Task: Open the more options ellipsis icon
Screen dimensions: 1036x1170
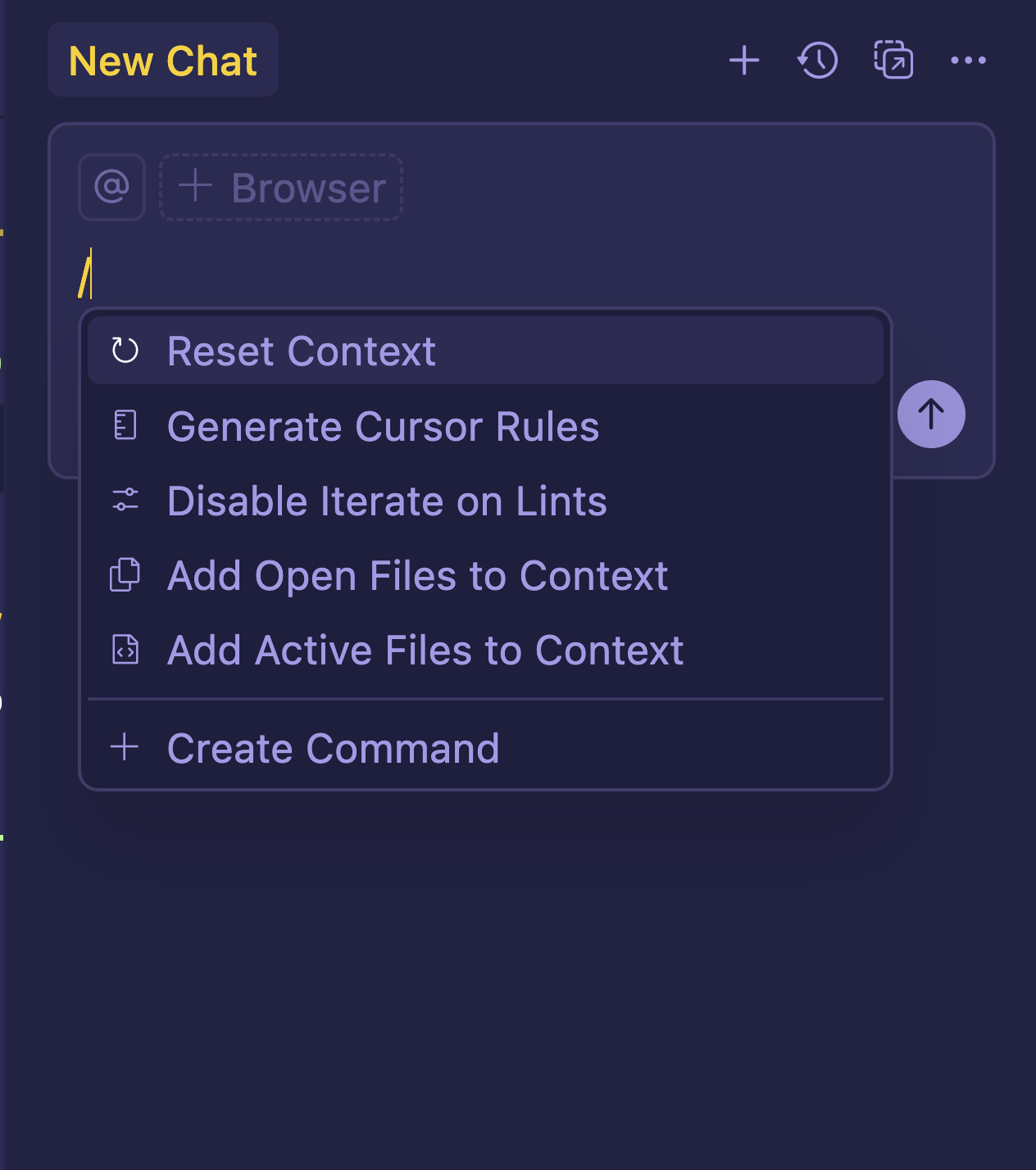Action: click(x=968, y=60)
